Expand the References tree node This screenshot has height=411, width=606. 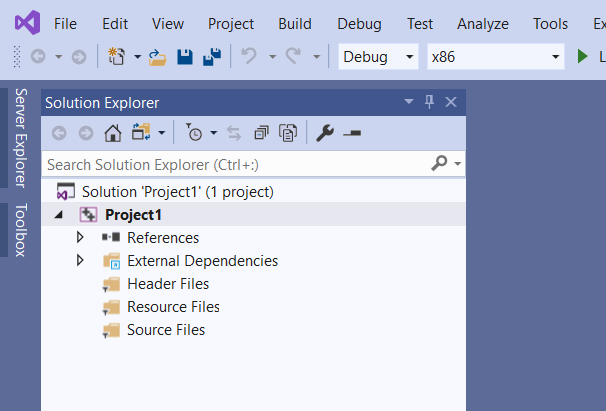(x=80, y=238)
